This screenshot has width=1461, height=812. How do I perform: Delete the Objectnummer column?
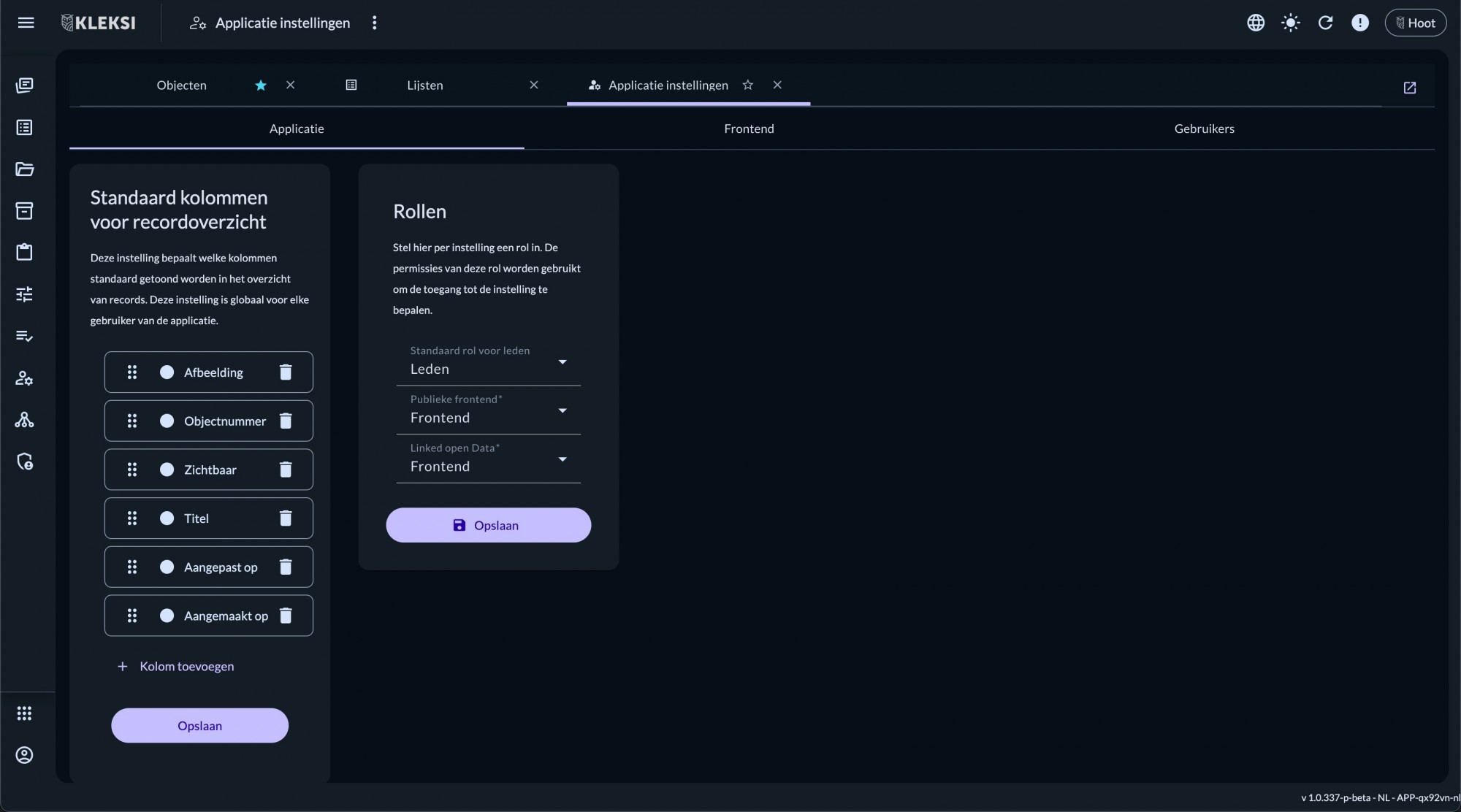[286, 421]
